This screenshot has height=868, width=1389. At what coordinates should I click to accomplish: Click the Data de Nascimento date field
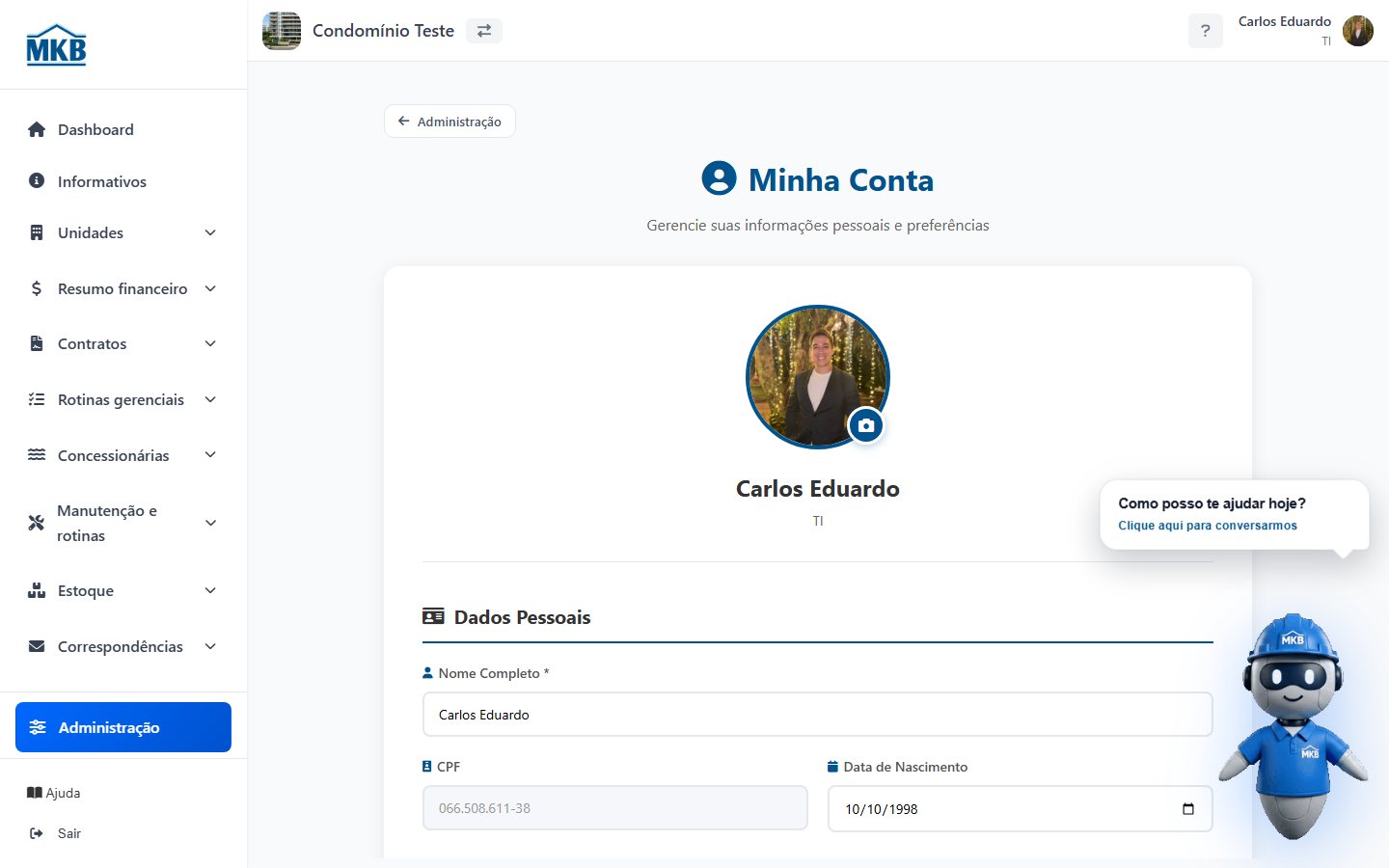pyautogui.click(x=1021, y=808)
